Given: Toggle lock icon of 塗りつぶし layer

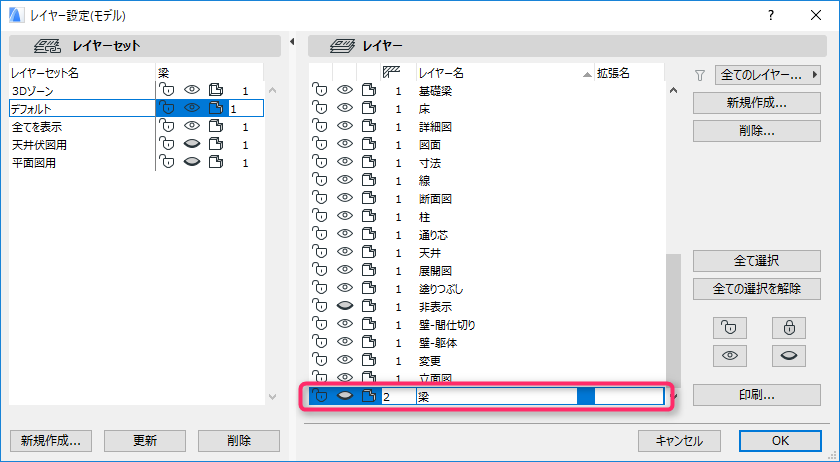Looking at the screenshot, I should [320, 288].
